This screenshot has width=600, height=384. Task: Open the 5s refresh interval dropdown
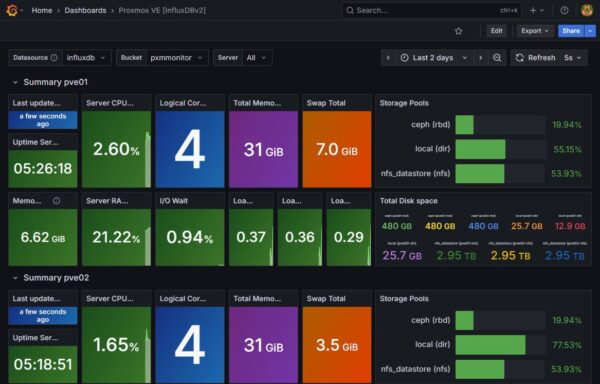click(573, 58)
